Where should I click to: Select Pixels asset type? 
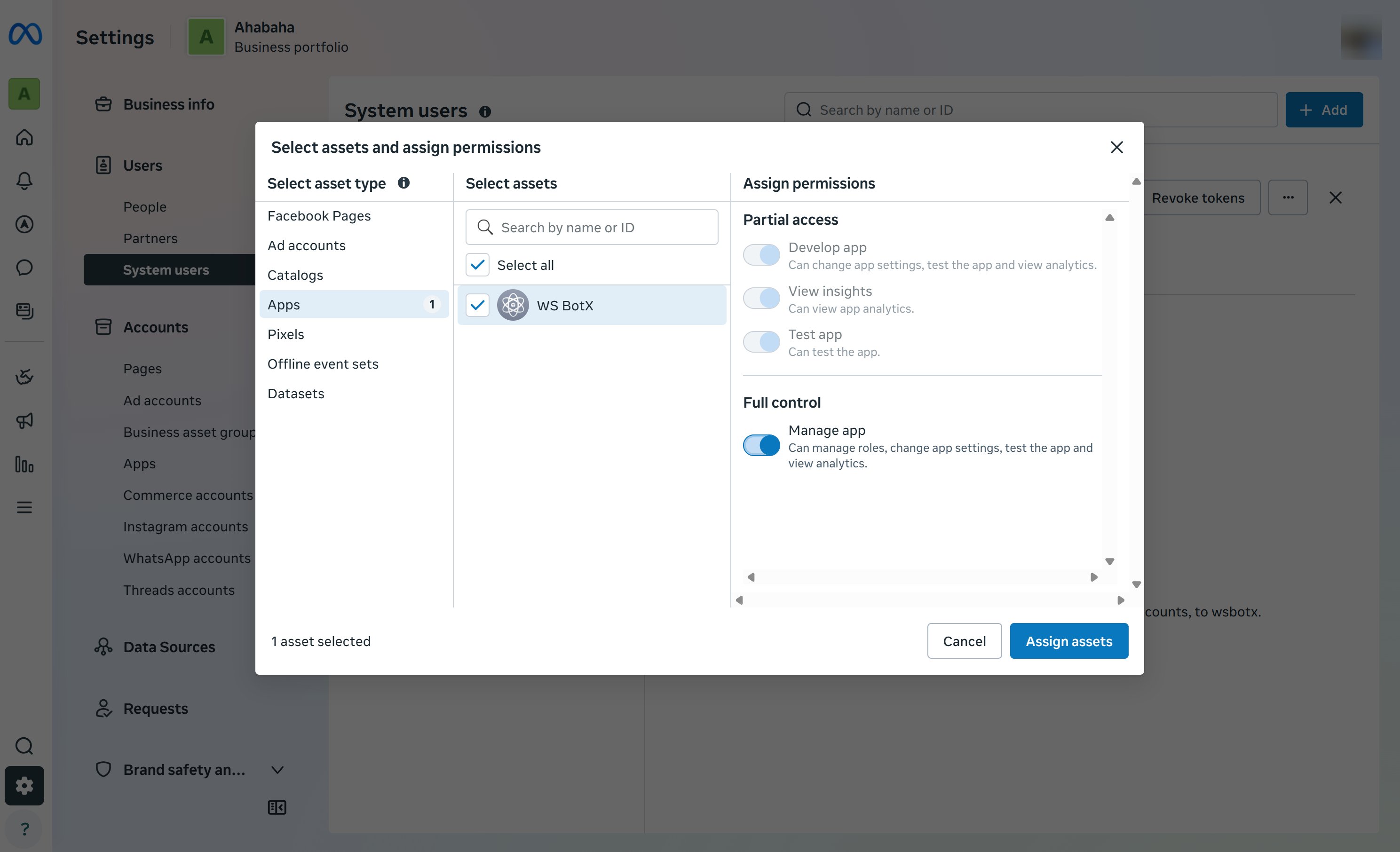pyautogui.click(x=354, y=334)
